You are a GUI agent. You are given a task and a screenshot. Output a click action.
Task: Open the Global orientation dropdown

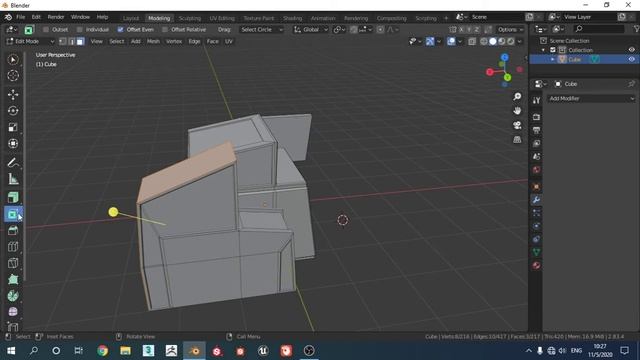coord(311,29)
